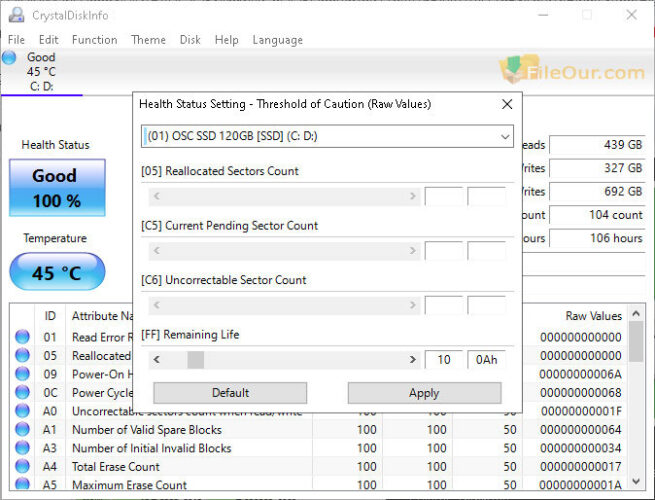The image size is (655, 500).
Task: Click the 45 °C temperature button
Action: point(57,272)
